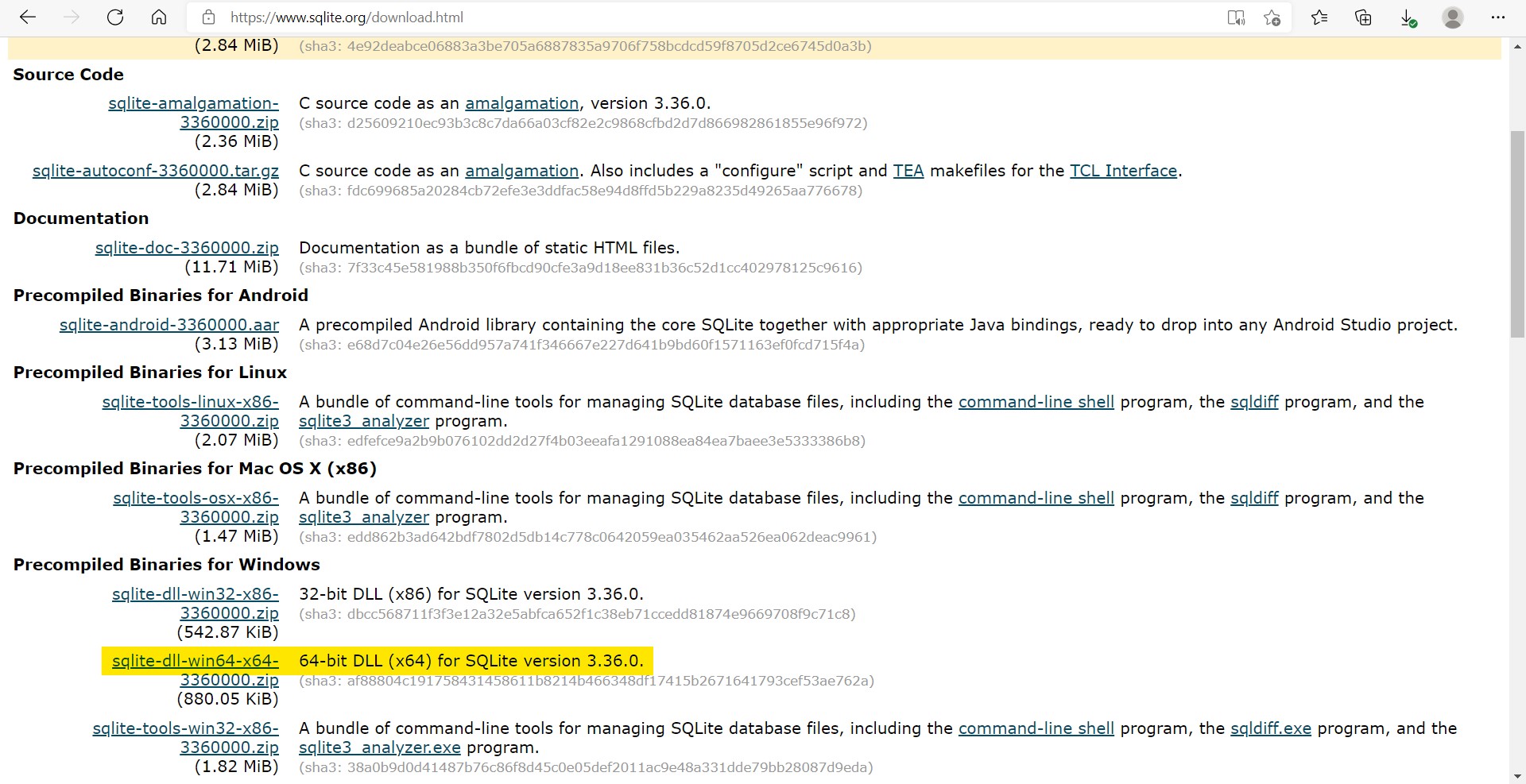Follow the TEA link
Image resolution: width=1526 pixels, height=784 pixels.
point(908,171)
